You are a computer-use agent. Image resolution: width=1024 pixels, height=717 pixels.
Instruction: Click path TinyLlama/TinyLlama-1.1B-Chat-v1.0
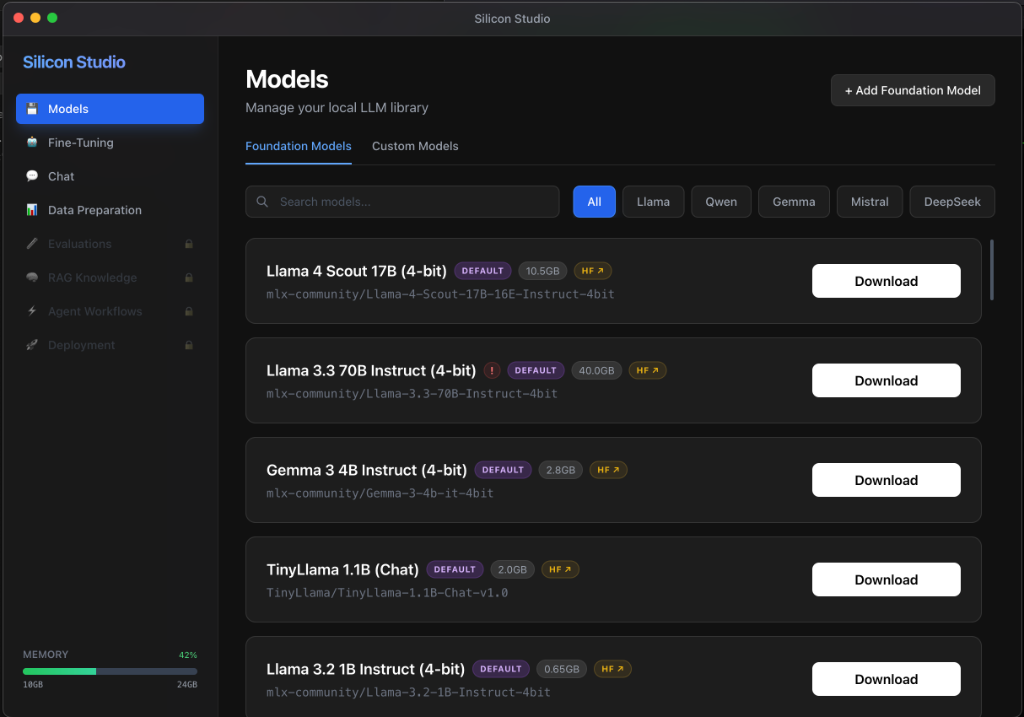387,593
